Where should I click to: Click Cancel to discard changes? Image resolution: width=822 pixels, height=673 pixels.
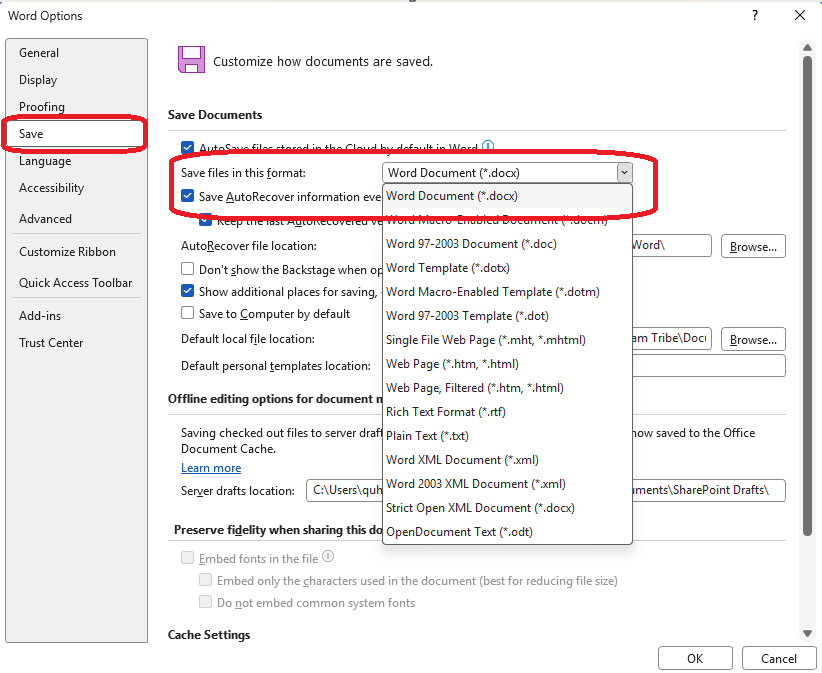coord(778,658)
